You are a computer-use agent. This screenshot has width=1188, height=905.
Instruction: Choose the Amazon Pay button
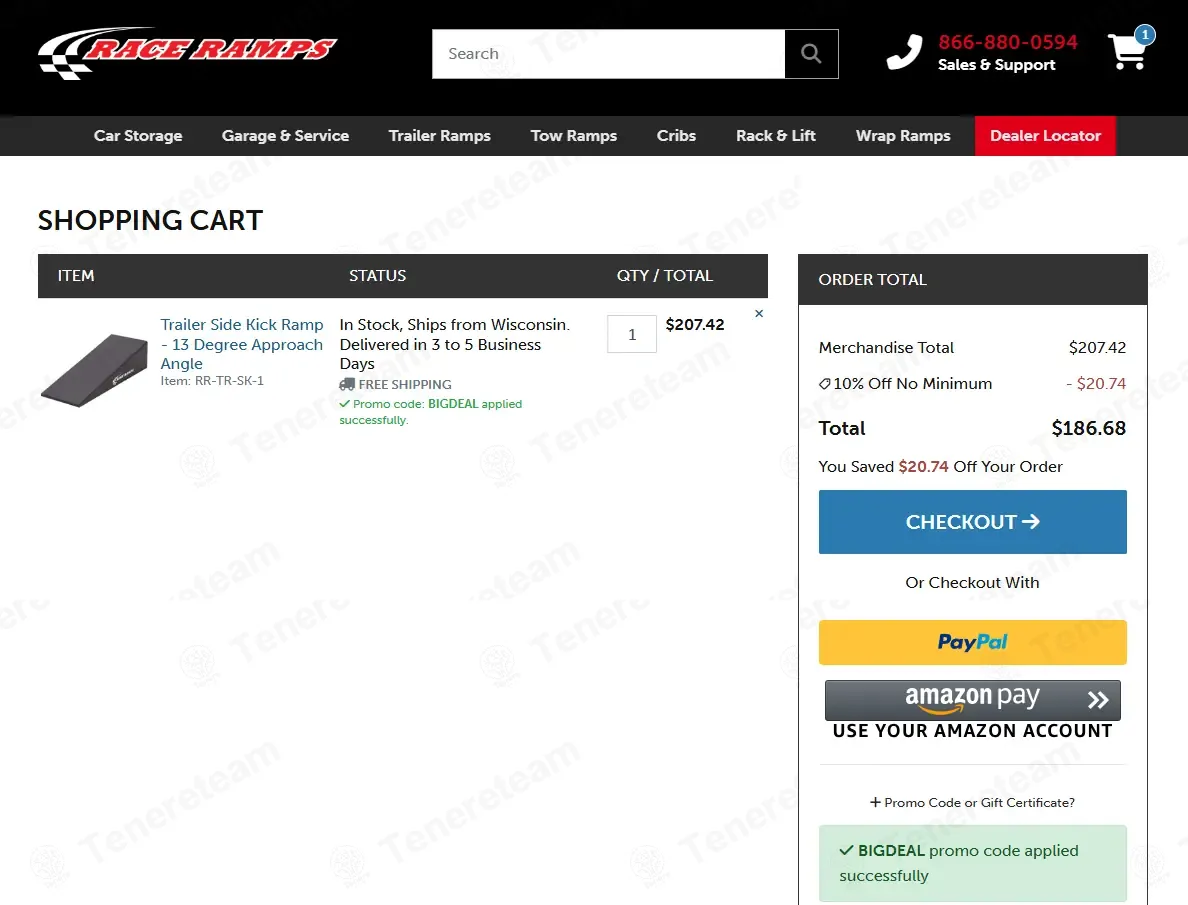click(x=972, y=700)
